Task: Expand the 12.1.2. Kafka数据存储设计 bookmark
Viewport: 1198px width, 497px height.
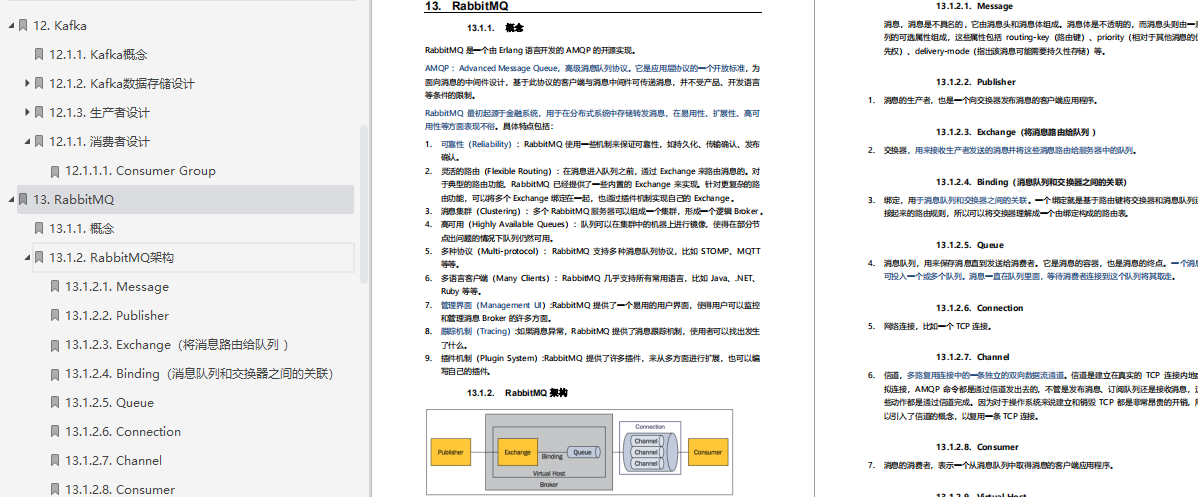Action: [x=27, y=83]
